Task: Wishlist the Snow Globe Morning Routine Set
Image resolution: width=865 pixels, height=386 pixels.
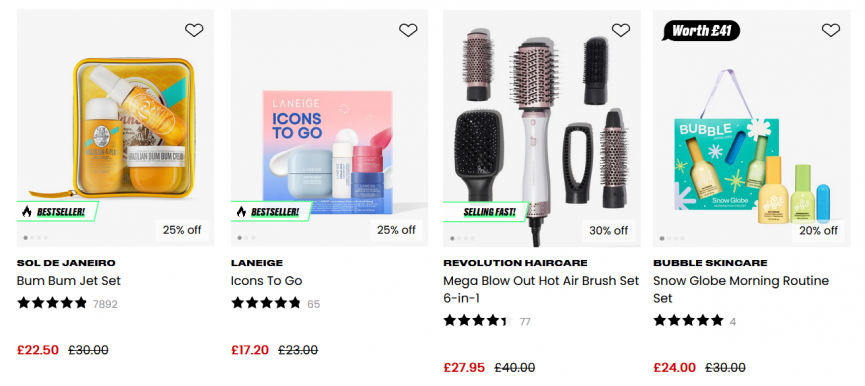Action: 830,30
